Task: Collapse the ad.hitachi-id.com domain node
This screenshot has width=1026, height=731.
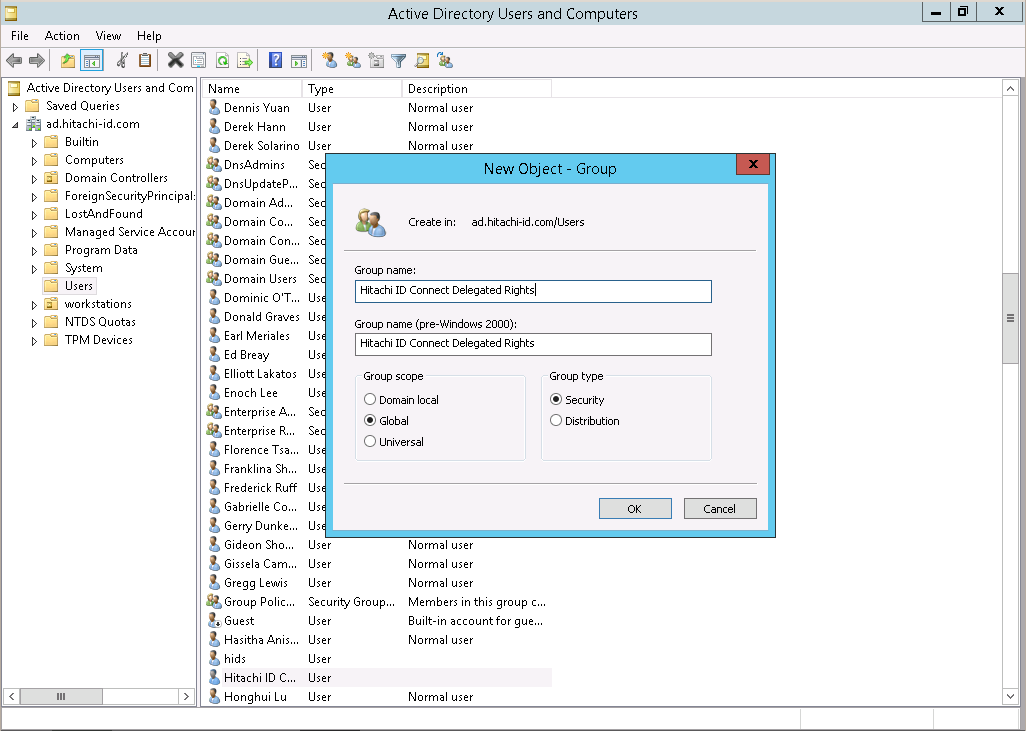Action: [x=15, y=125]
